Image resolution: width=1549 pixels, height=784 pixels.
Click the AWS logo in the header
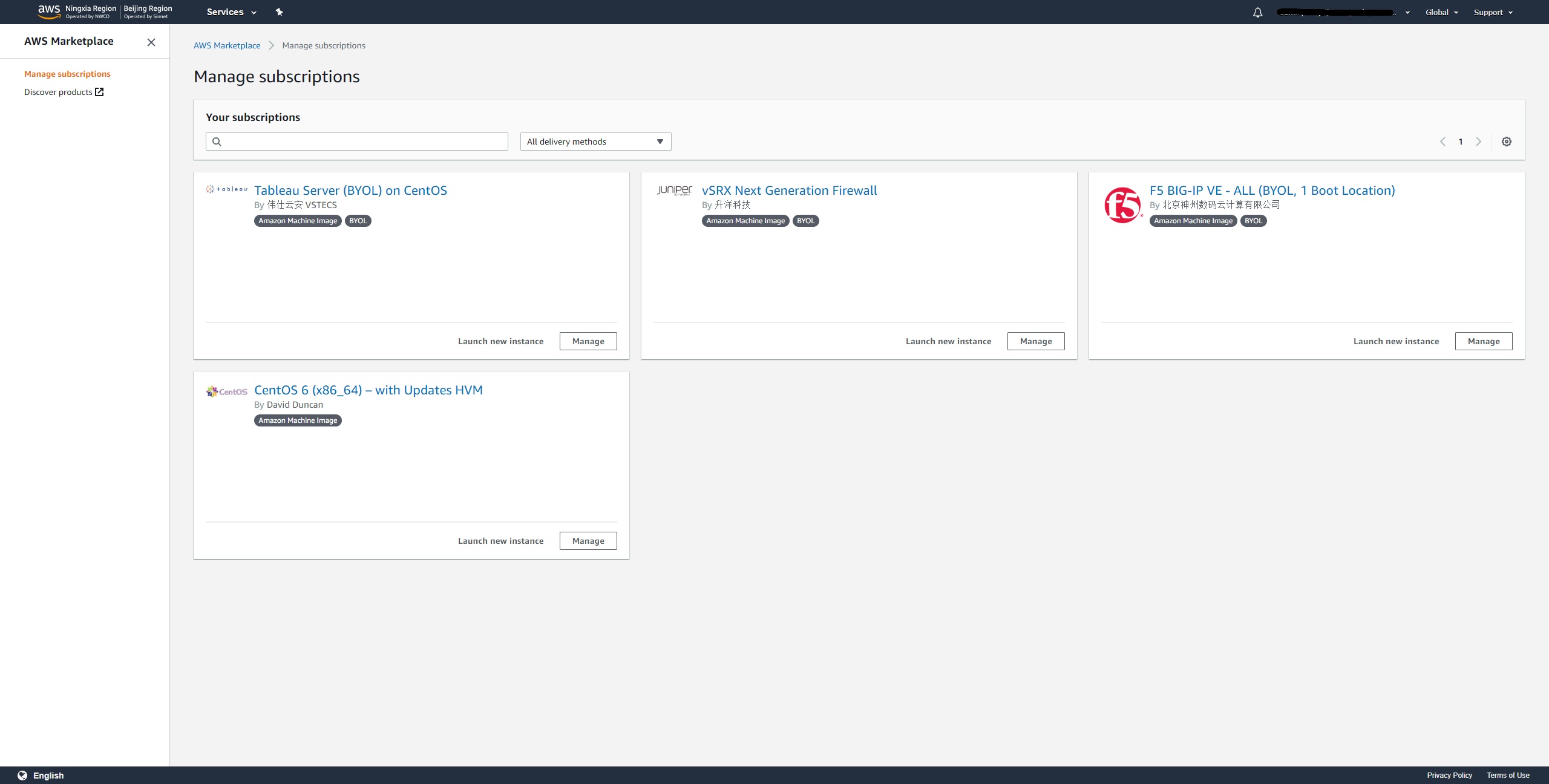coord(49,11)
